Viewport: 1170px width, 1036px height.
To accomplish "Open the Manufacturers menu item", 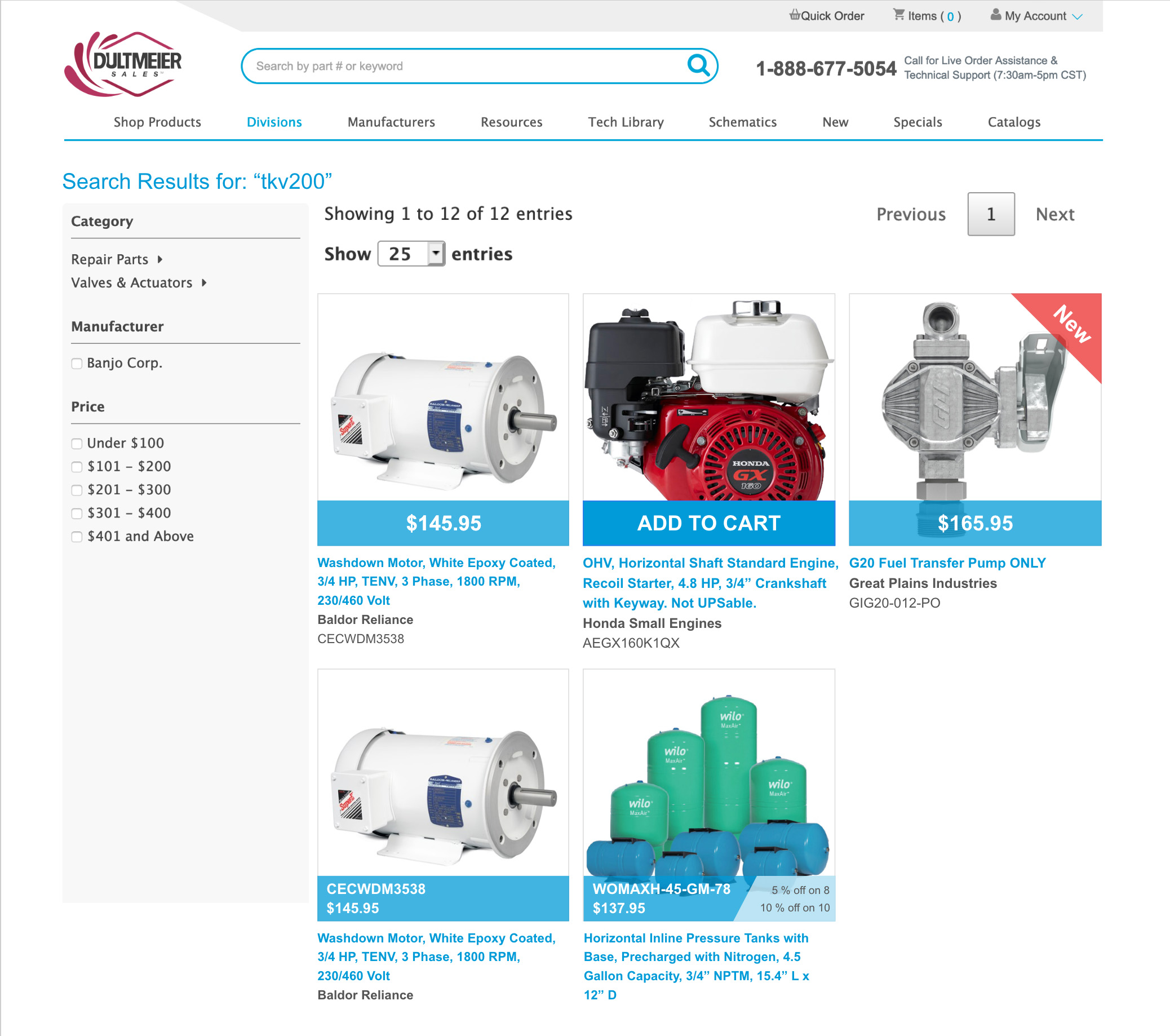I will [391, 122].
